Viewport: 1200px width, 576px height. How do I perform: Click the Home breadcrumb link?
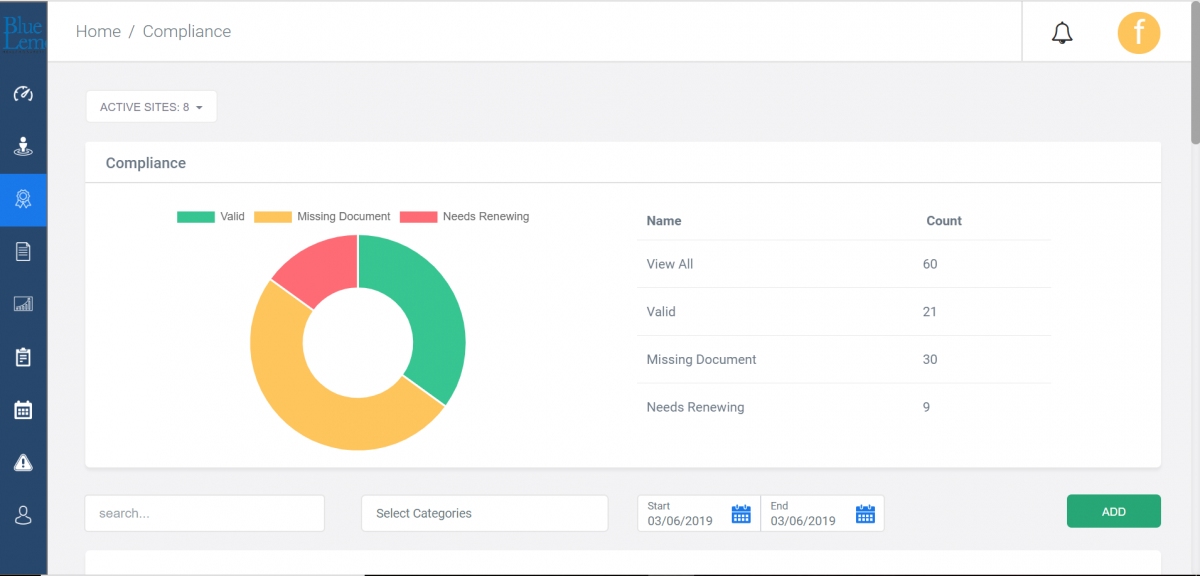[98, 31]
